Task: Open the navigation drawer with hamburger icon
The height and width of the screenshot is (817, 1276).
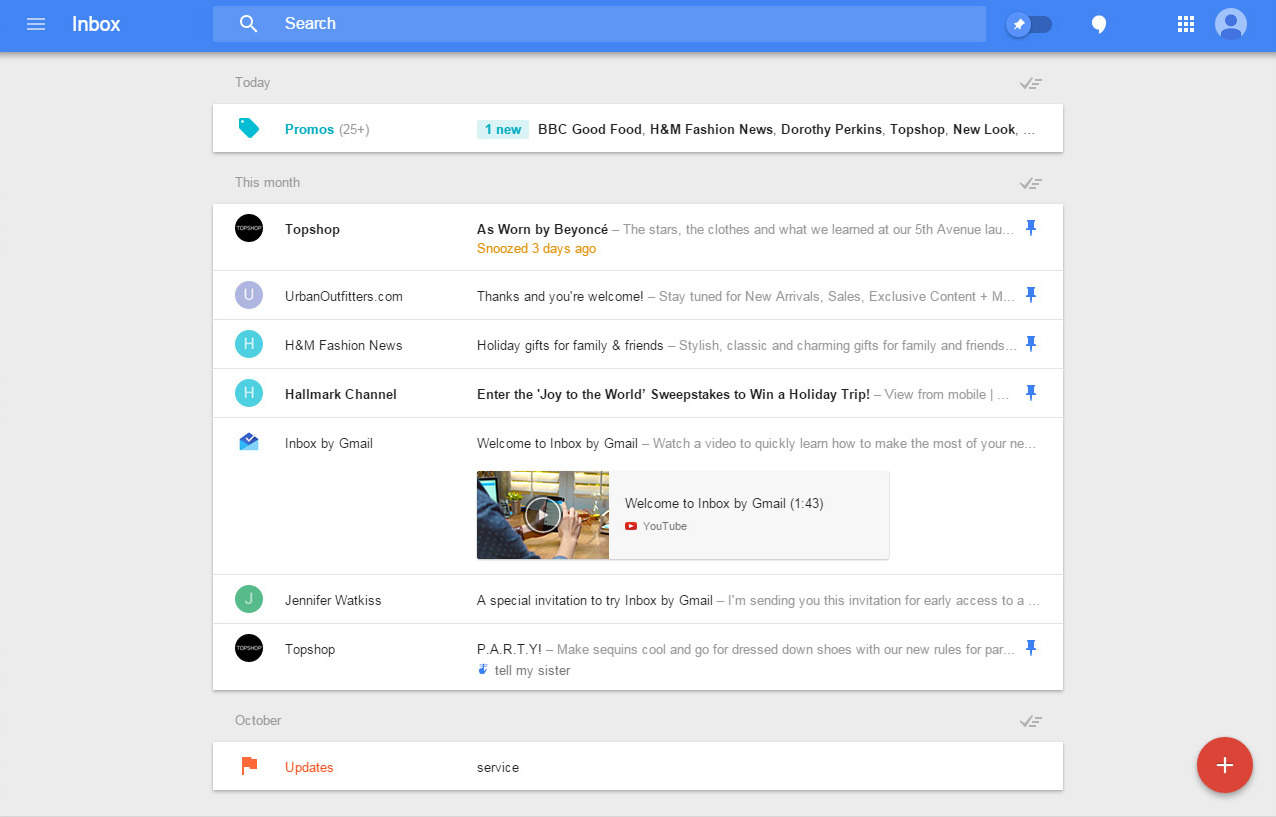Action: click(36, 24)
